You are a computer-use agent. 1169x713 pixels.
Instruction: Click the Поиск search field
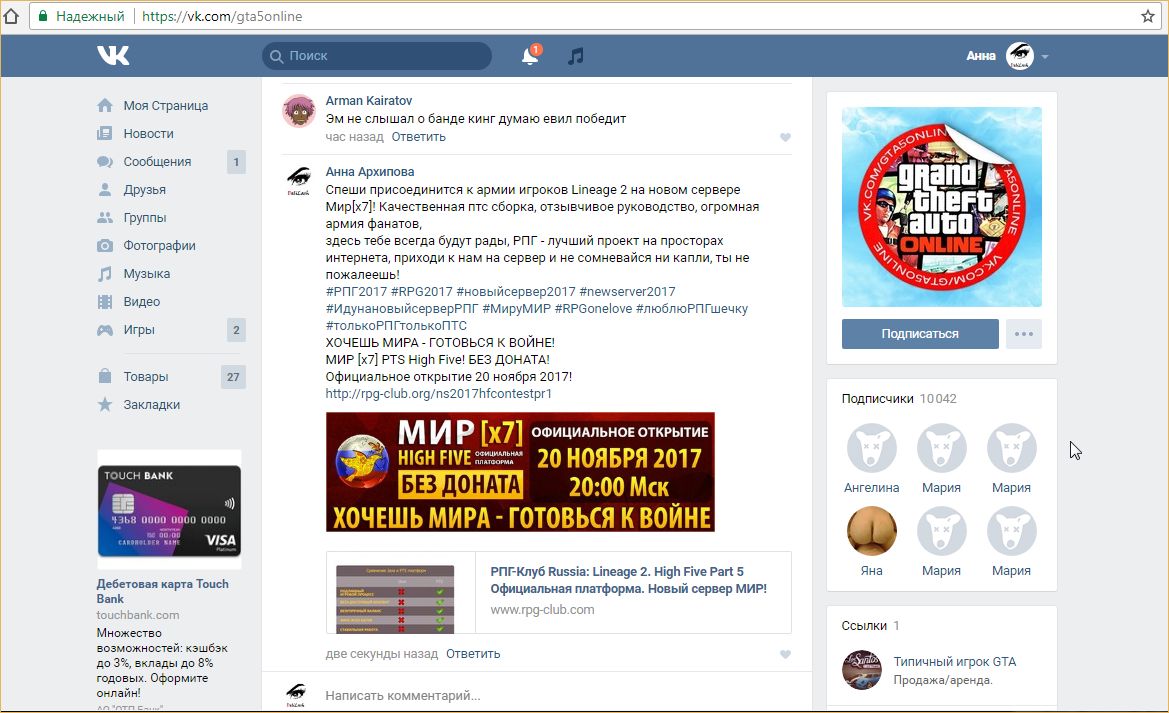pos(376,56)
